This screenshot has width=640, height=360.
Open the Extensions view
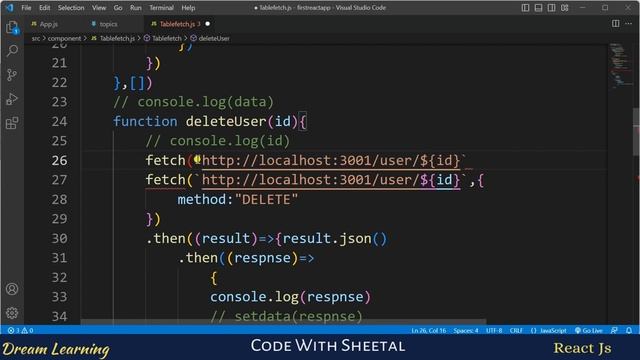click(x=12, y=123)
